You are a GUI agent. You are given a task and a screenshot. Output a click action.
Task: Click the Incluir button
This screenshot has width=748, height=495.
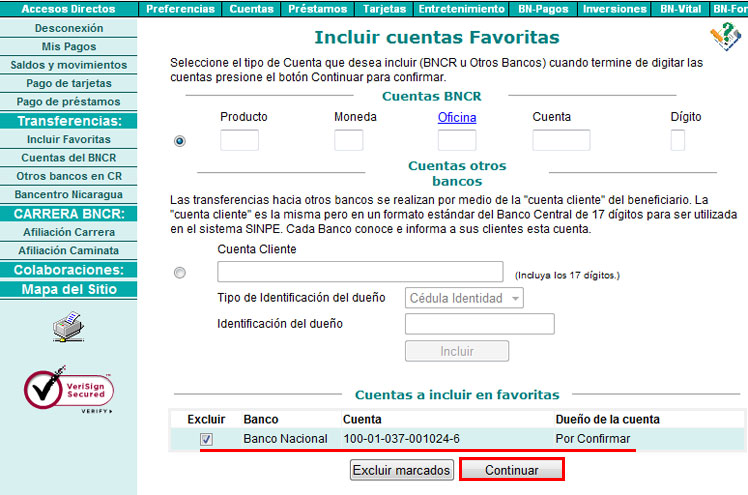(457, 351)
